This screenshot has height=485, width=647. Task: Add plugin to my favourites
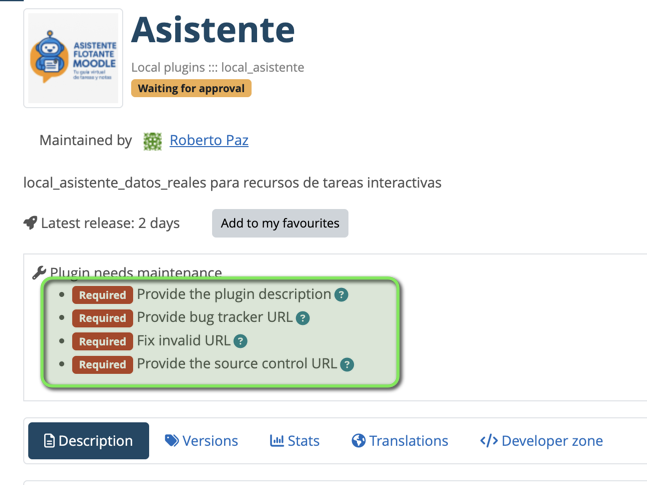pyautogui.click(x=280, y=223)
